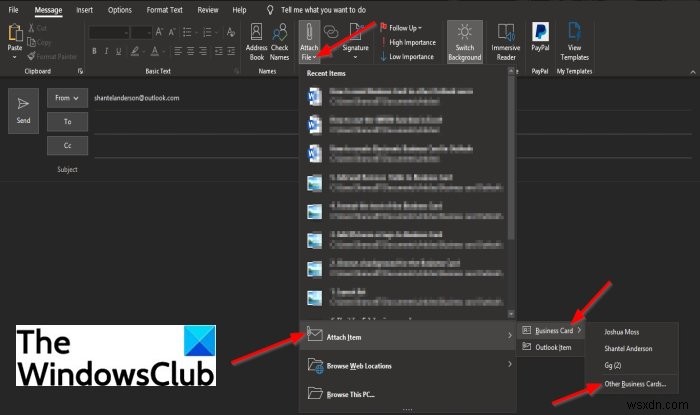This screenshot has height=415, width=700.
Task: Launch the Immersive Reader
Action: (506, 42)
